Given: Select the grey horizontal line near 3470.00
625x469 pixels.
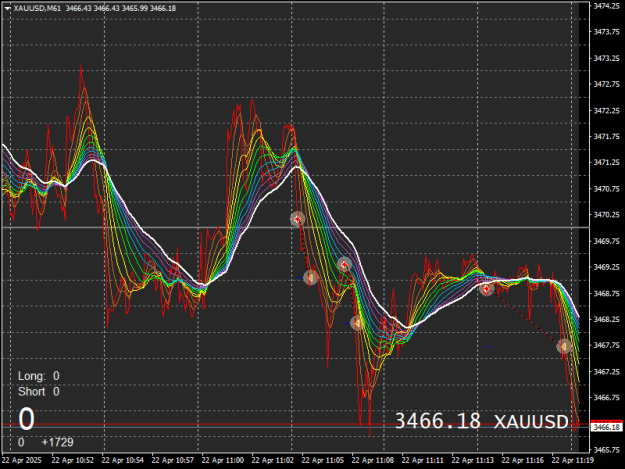Looking at the screenshot, I should (x=295, y=228).
